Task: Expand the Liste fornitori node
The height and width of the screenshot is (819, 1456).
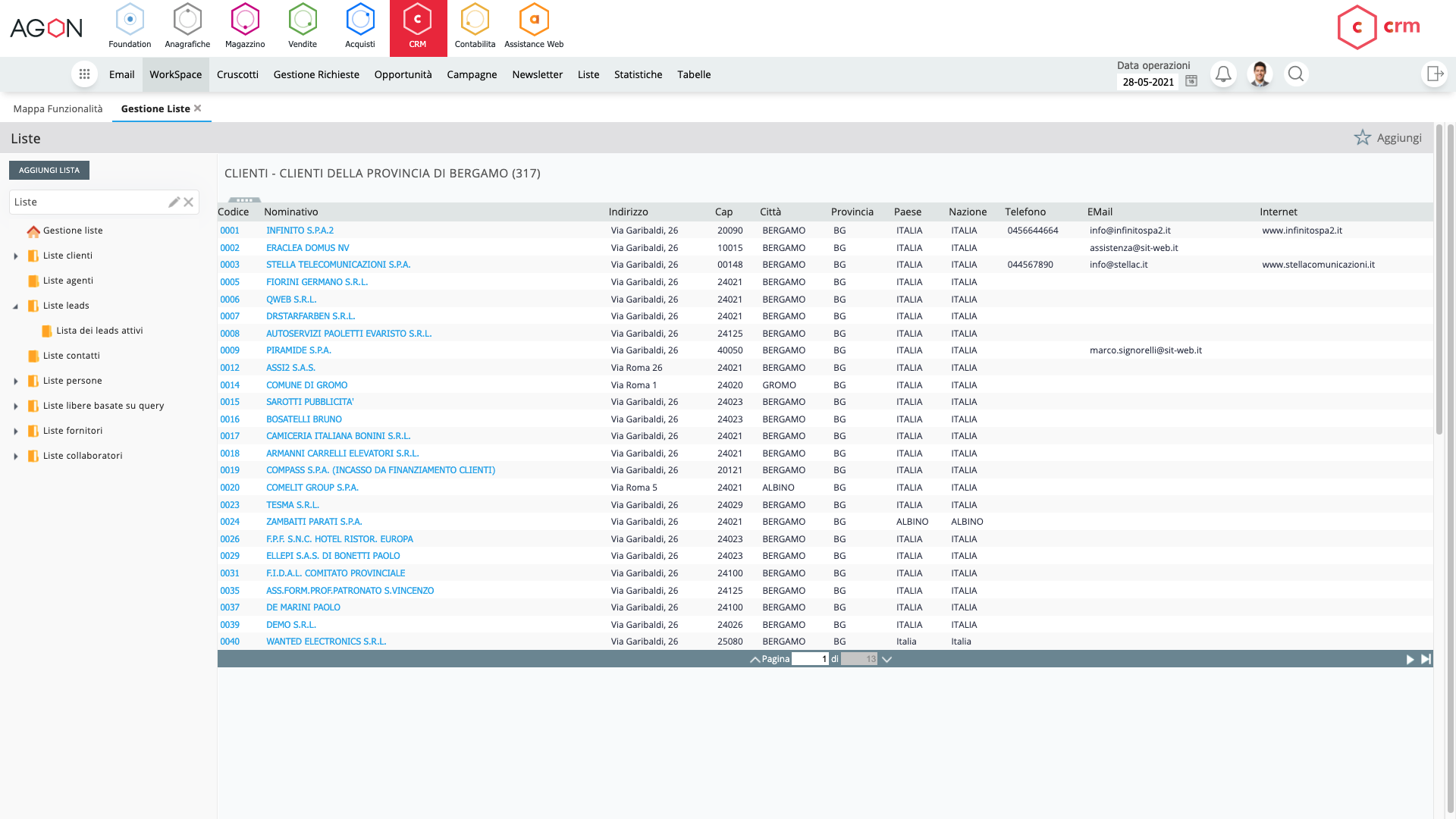Action: coord(16,431)
